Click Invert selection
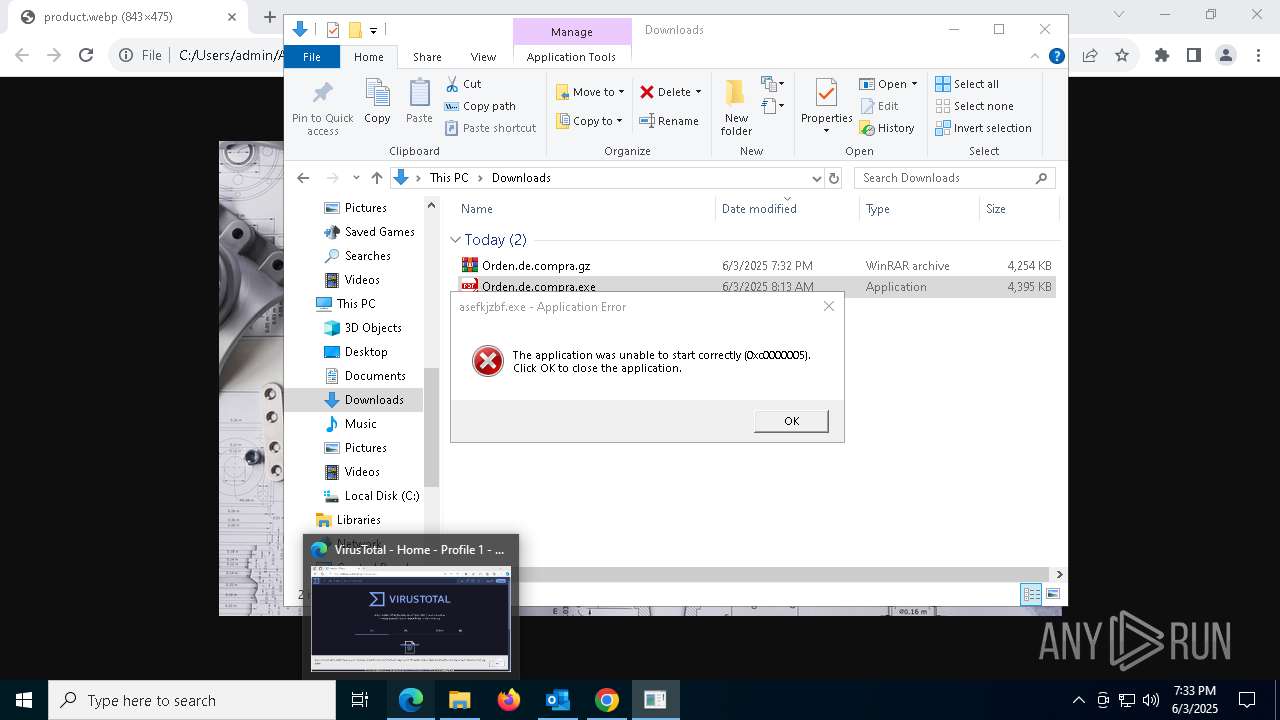 tap(983, 128)
